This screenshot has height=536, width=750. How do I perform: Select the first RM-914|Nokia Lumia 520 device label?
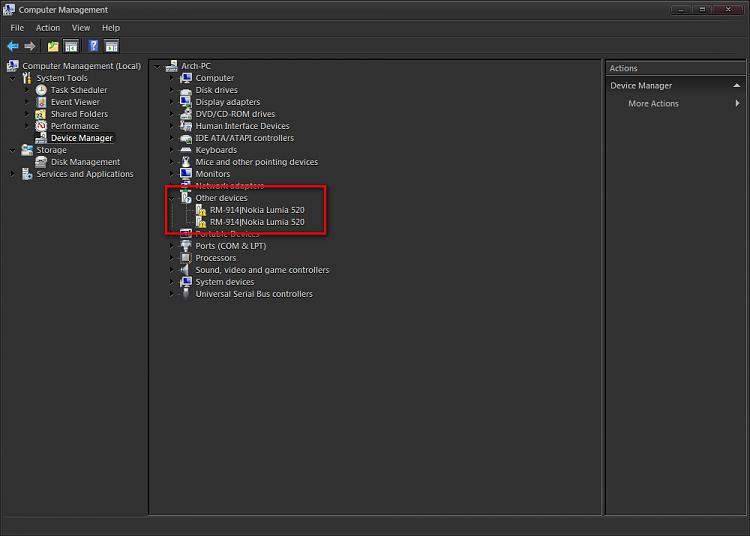pyautogui.click(x=257, y=210)
